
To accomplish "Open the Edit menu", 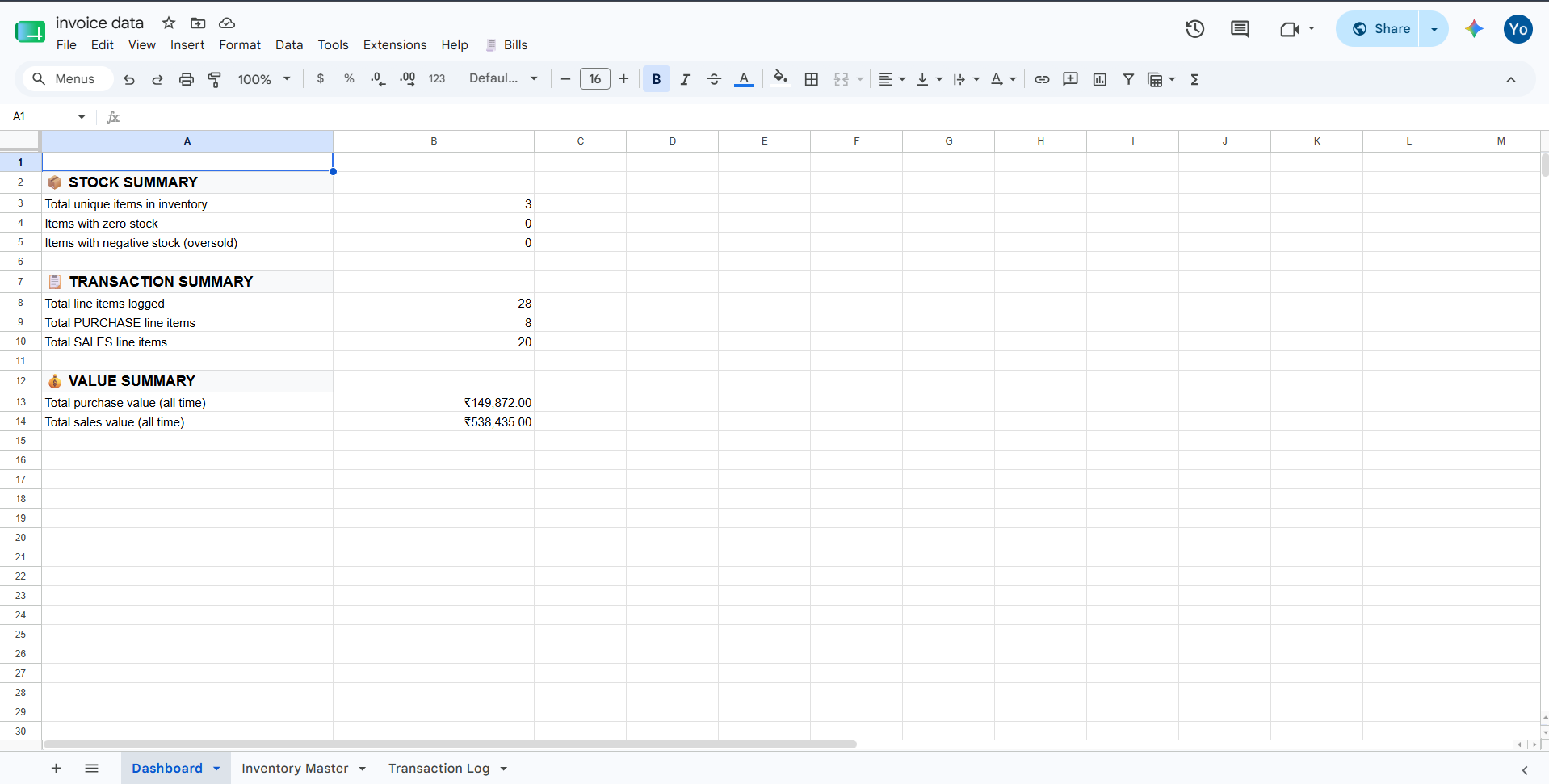I will coord(102,45).
